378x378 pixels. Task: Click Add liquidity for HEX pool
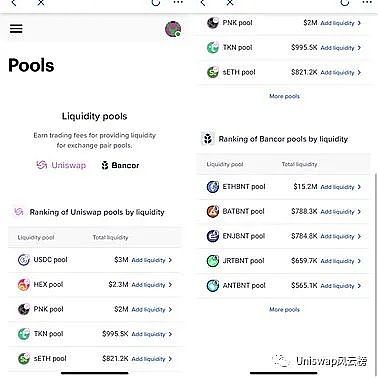(148, 285)
